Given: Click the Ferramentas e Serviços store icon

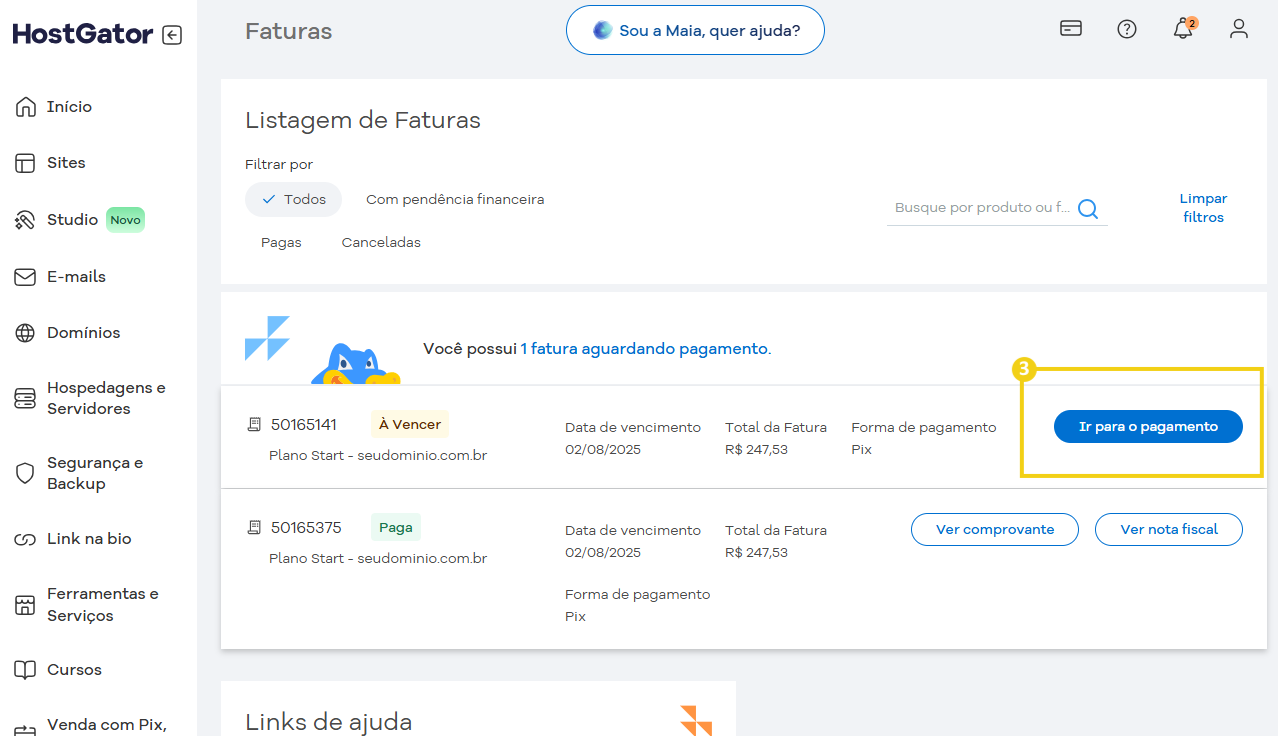Looking at the screenshot, I should click(25, 605).
